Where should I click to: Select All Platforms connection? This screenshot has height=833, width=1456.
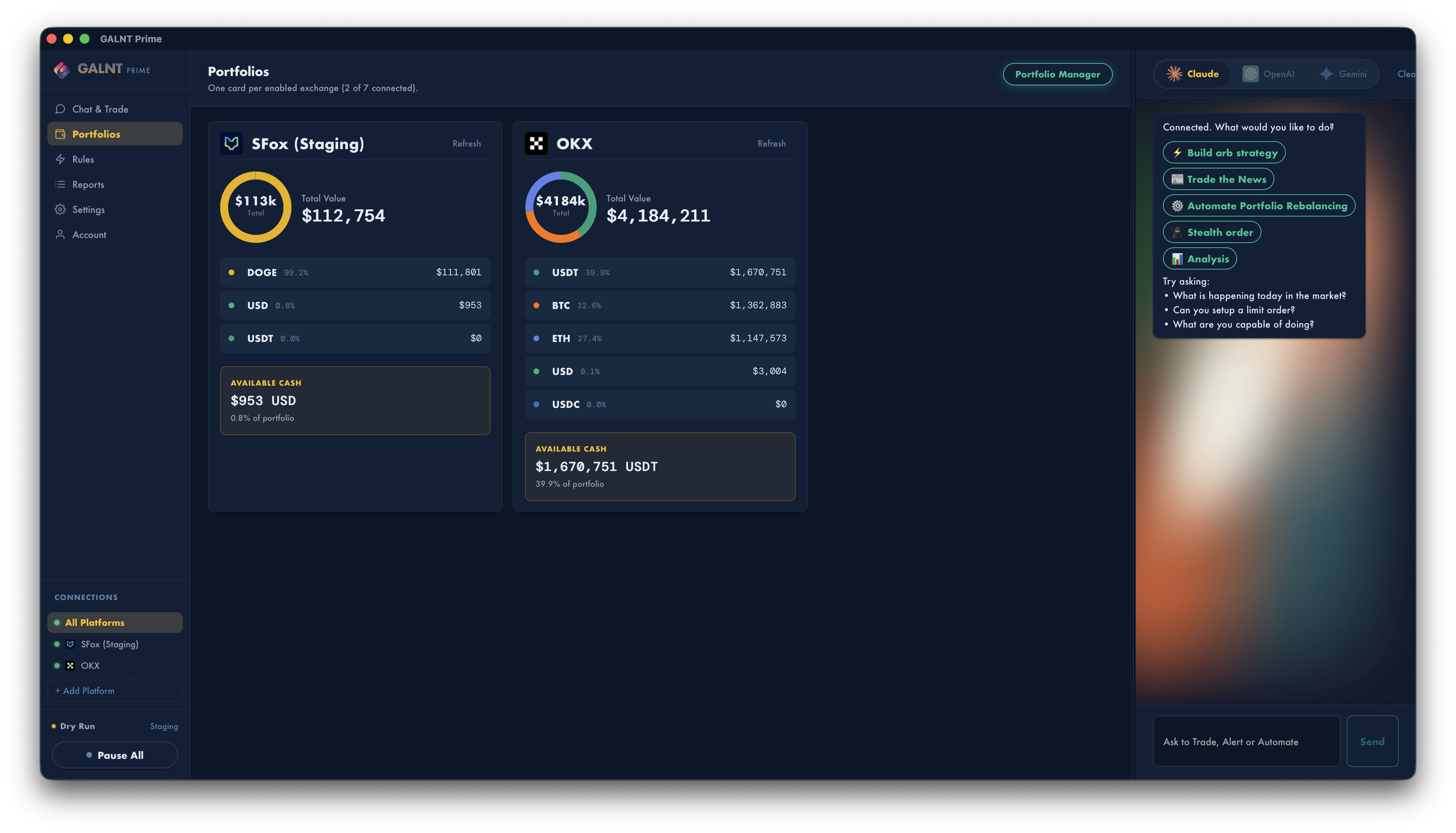pos(115,623)
